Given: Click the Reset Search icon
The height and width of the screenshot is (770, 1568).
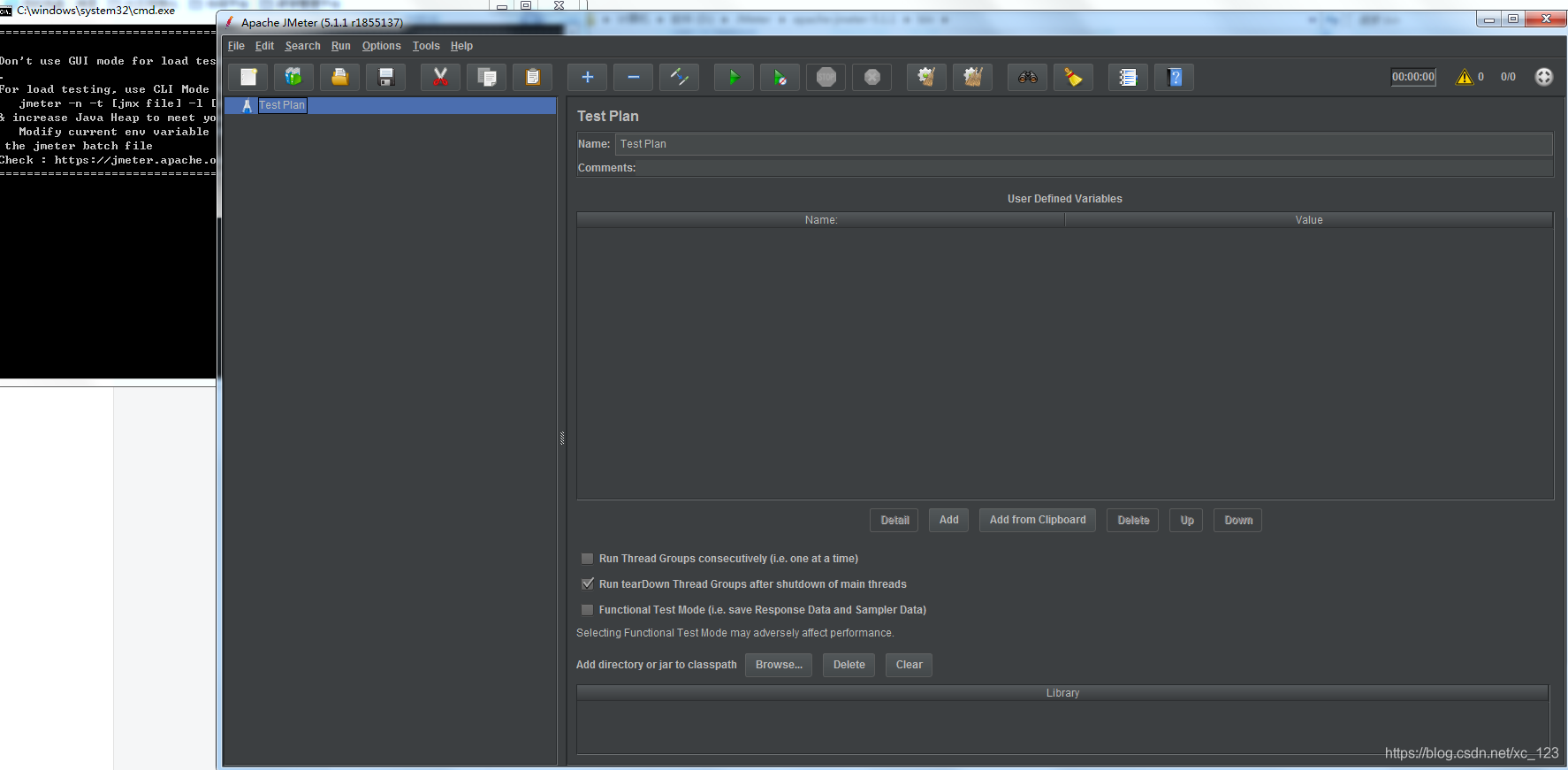Looking at the screenshot, I should coord(1073,78).
